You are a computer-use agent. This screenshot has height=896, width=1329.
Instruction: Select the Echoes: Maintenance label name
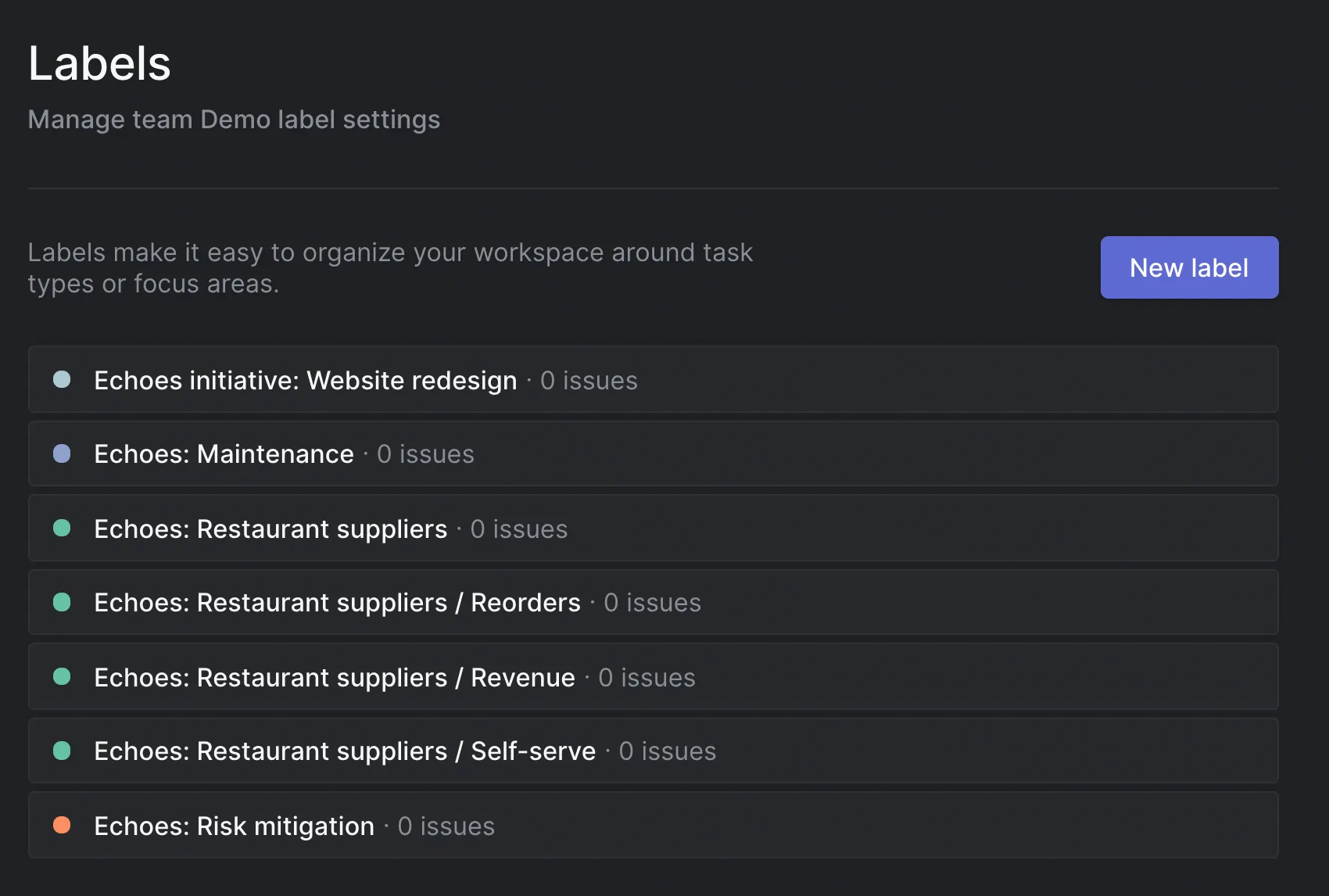(224, 453)
